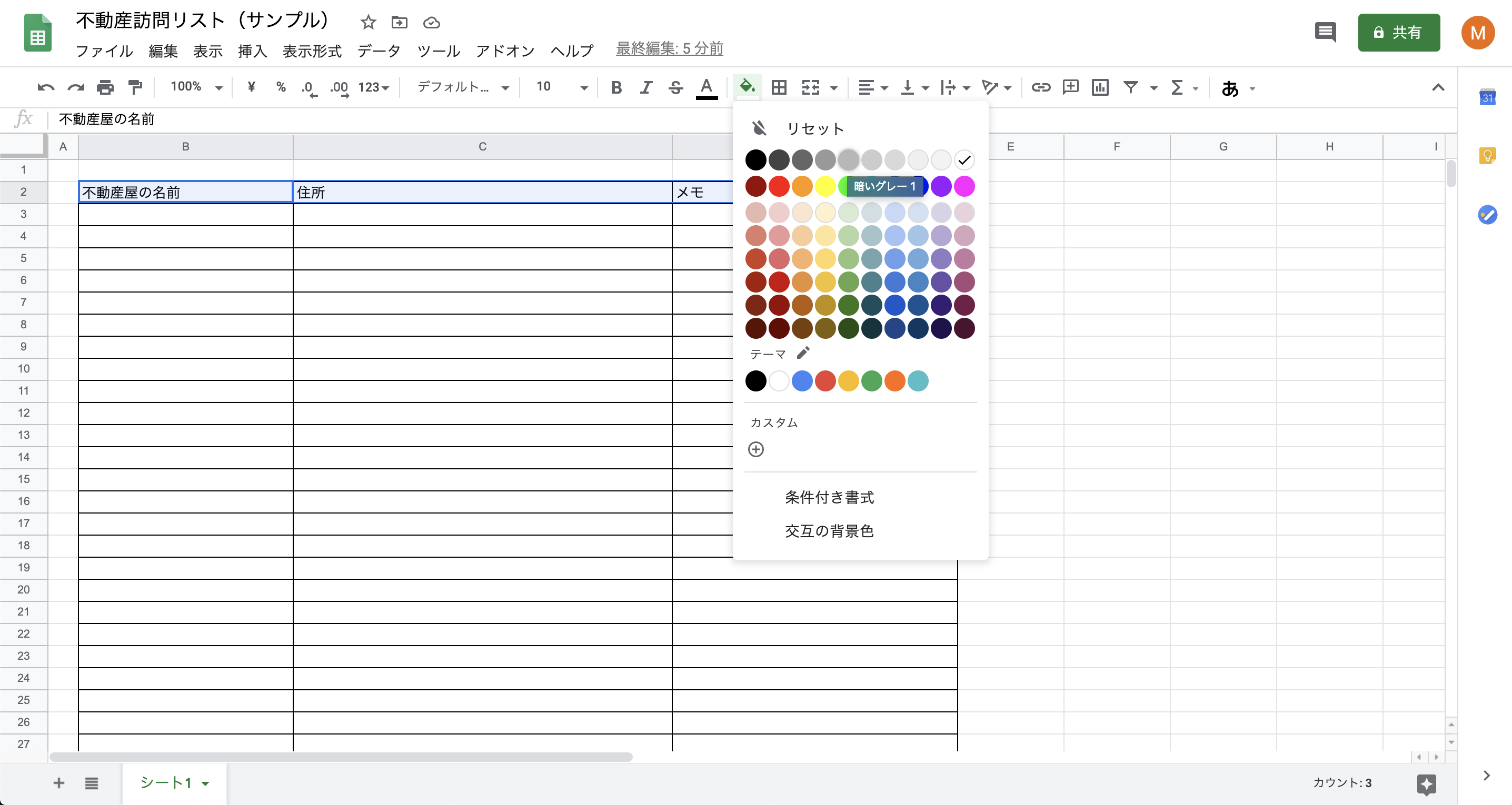Add a new sheet plus button
This screenshot has height=805, width=1512.
pos(58,783)
